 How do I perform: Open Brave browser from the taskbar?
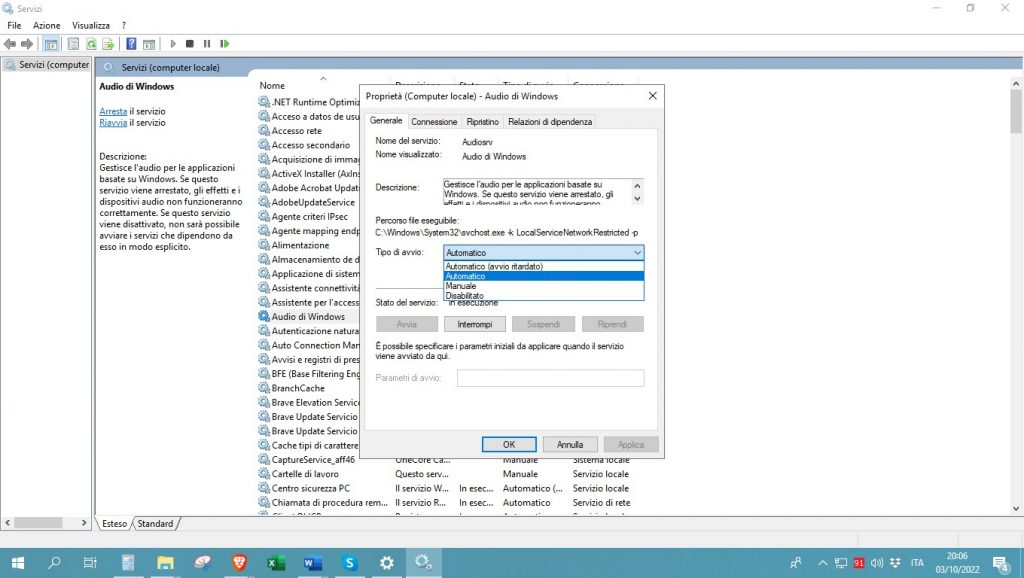239,563
